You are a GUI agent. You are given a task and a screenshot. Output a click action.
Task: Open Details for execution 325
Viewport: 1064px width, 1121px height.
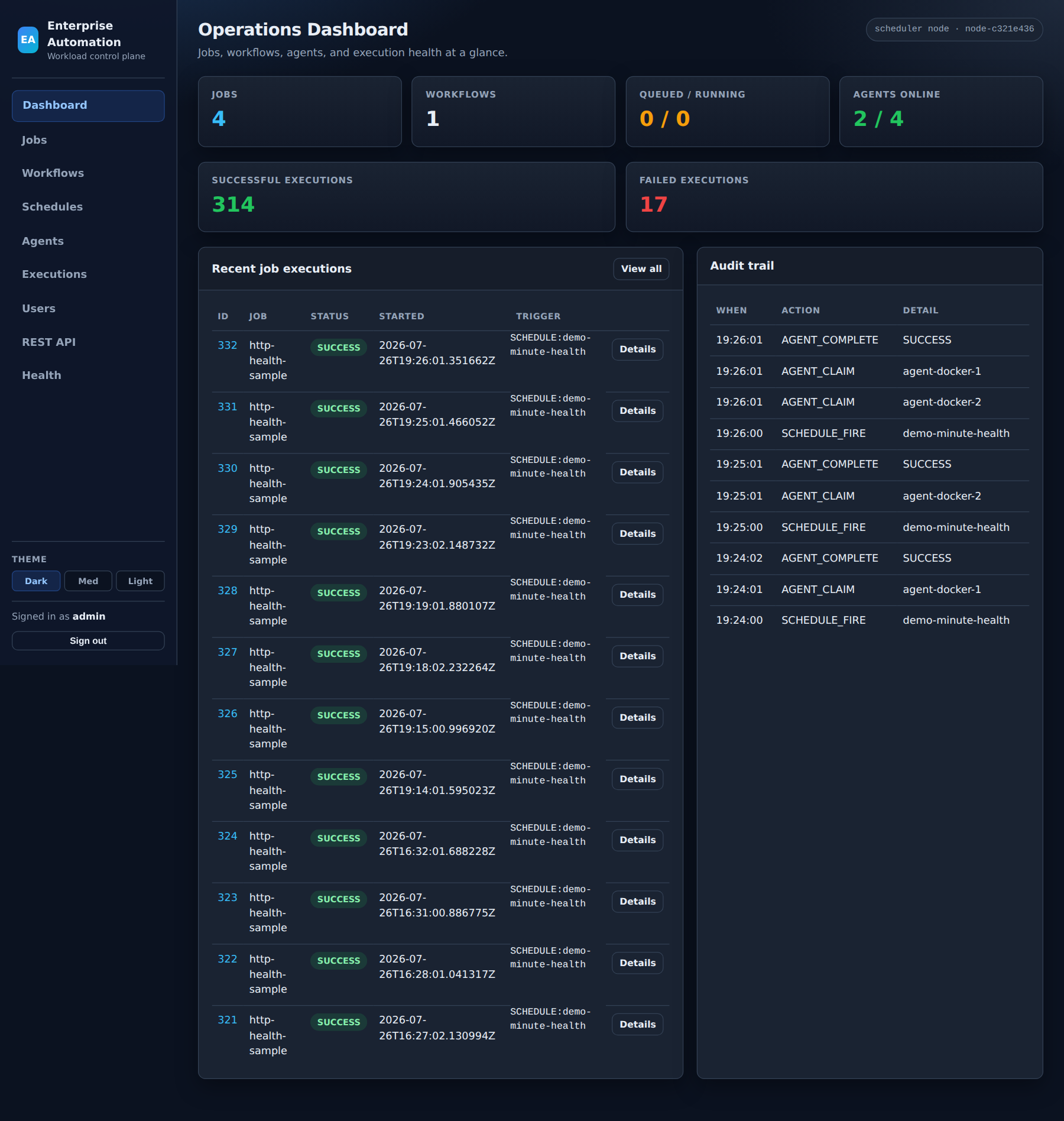click(637, 779)
